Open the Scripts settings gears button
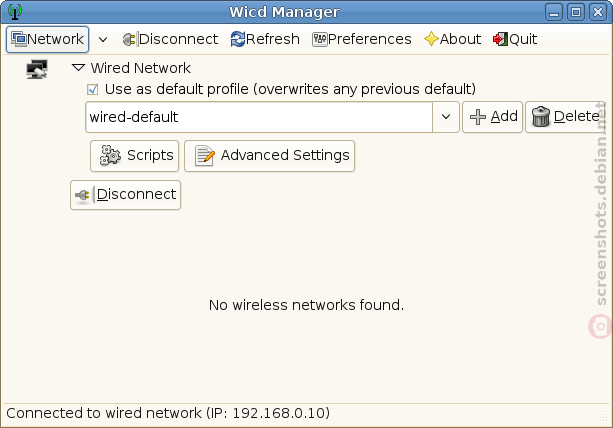This screenshot has height=428, width=613. (x=134, y=156)
